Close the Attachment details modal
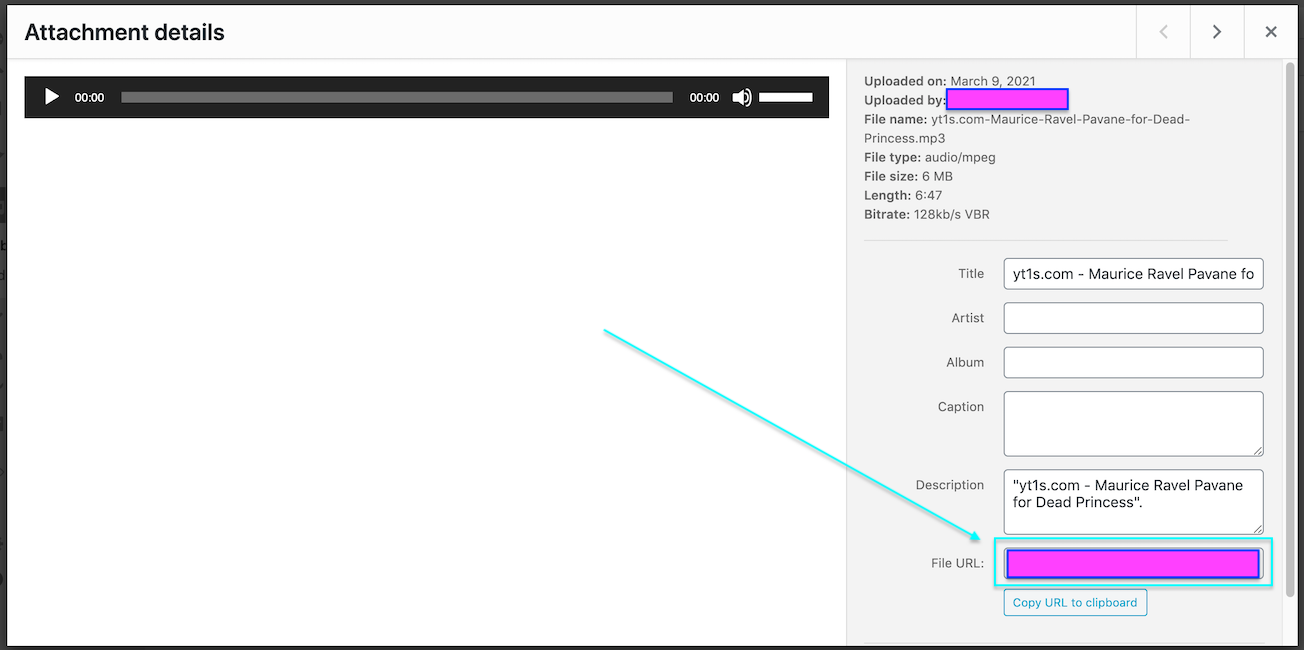The image size is (1304, 650). pyautogui.click(x=1270, y=31)
